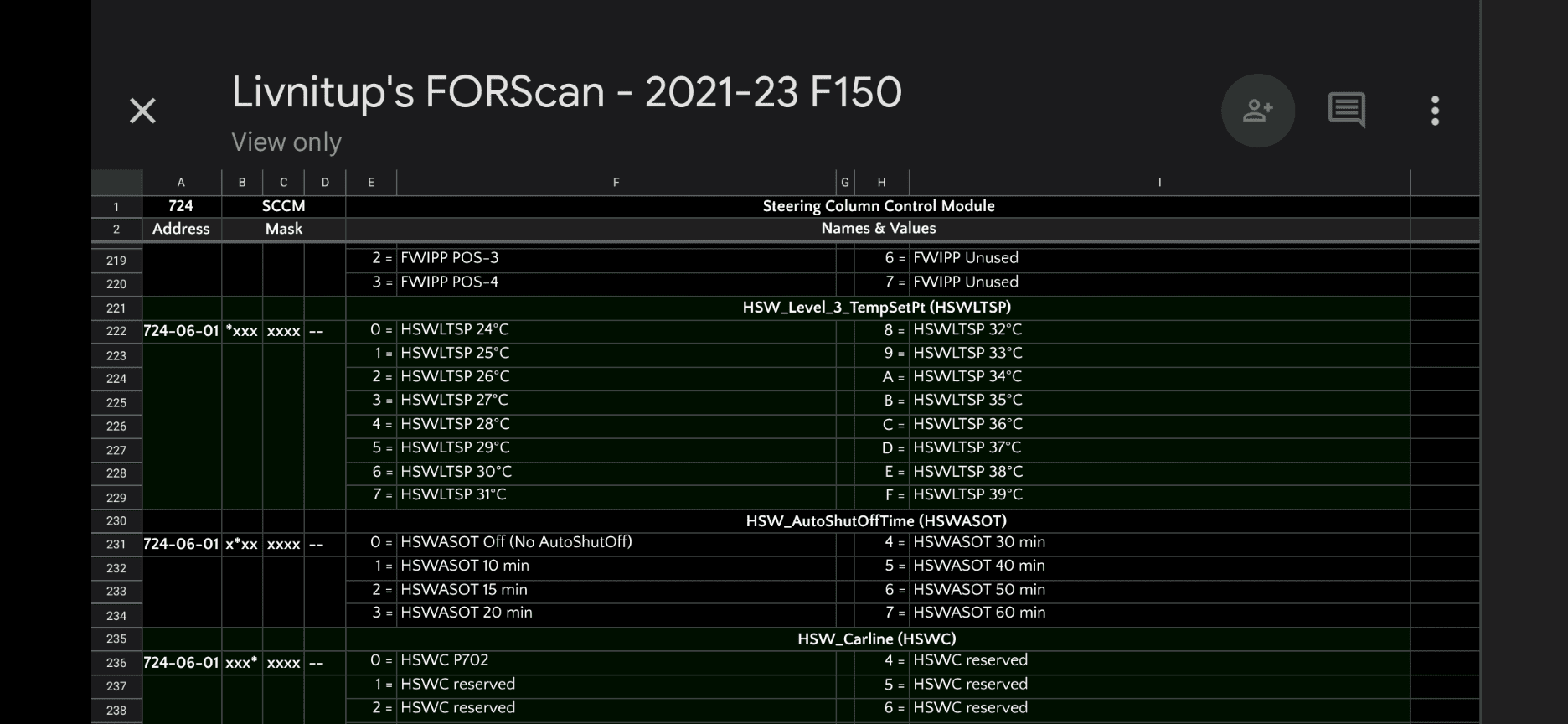The width and height of the screenshot is (1568, 724).
Task: Select column F header
Action: coord(616,183)
